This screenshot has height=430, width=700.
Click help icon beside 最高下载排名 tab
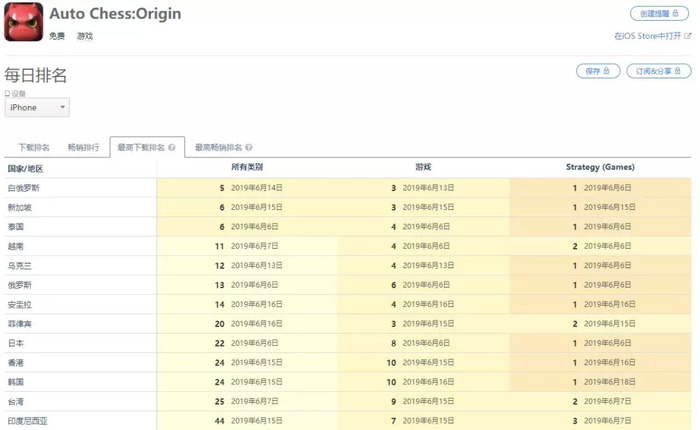point(172,147)
